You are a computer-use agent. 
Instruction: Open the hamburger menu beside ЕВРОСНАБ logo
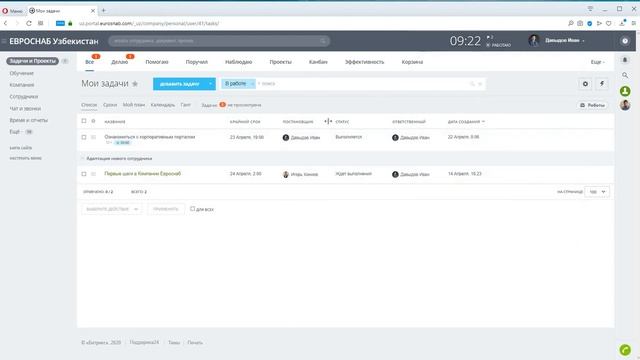4,41
